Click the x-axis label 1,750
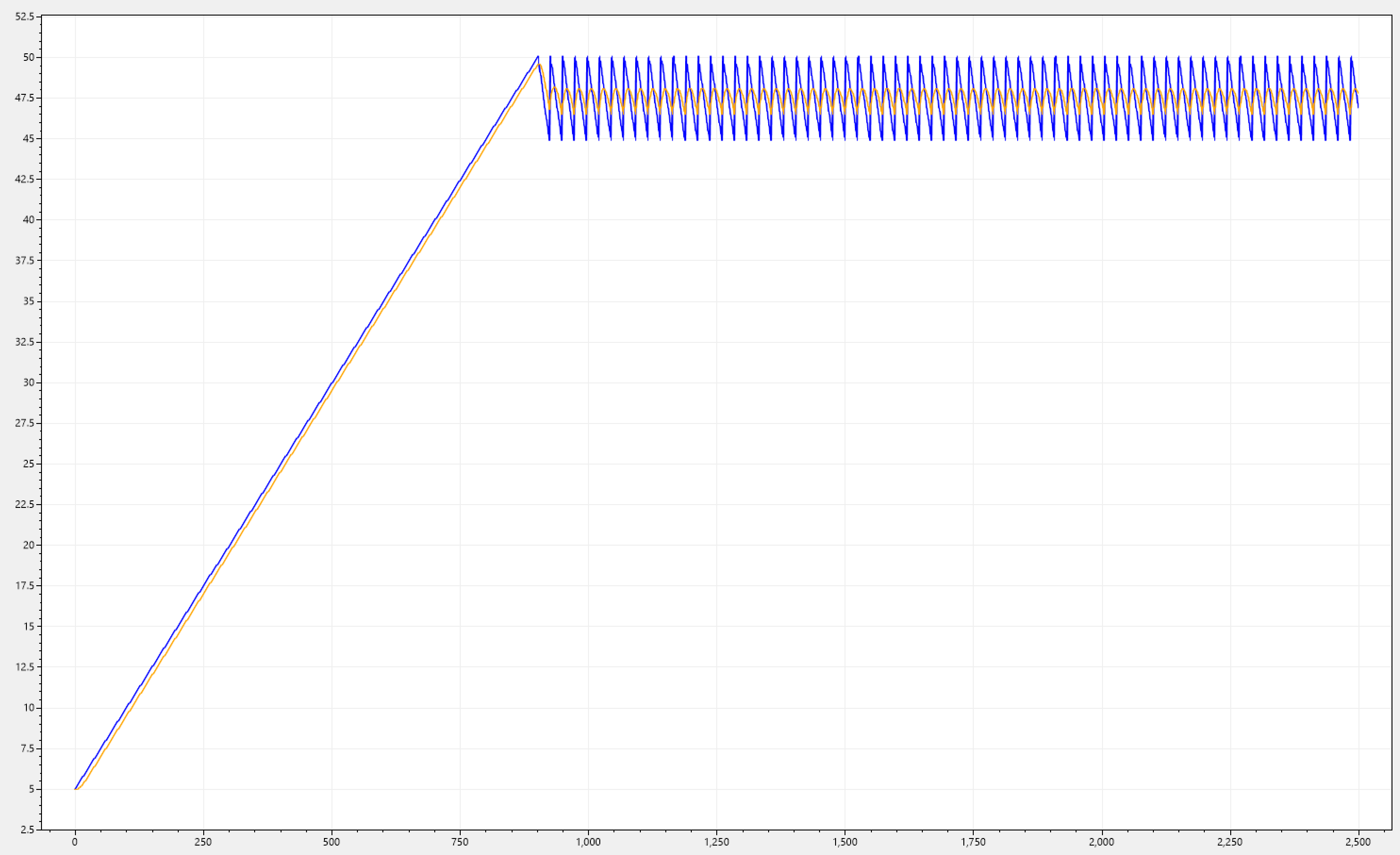 pyautogui.click(x=973, y=842)
